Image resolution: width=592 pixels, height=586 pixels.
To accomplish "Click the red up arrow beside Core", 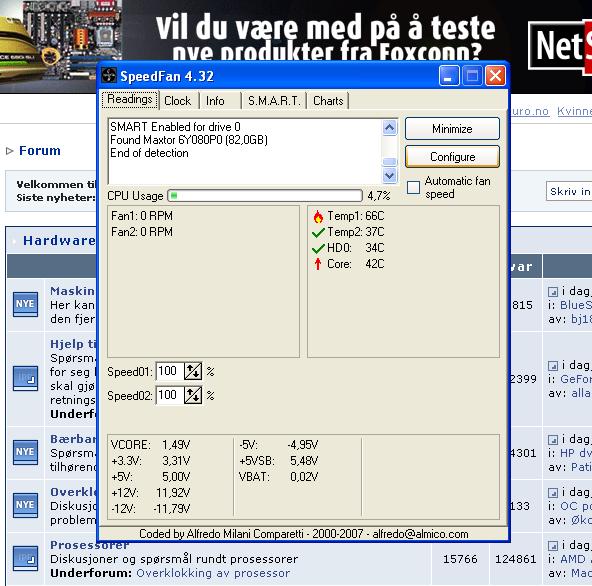I will coord(318,264).
